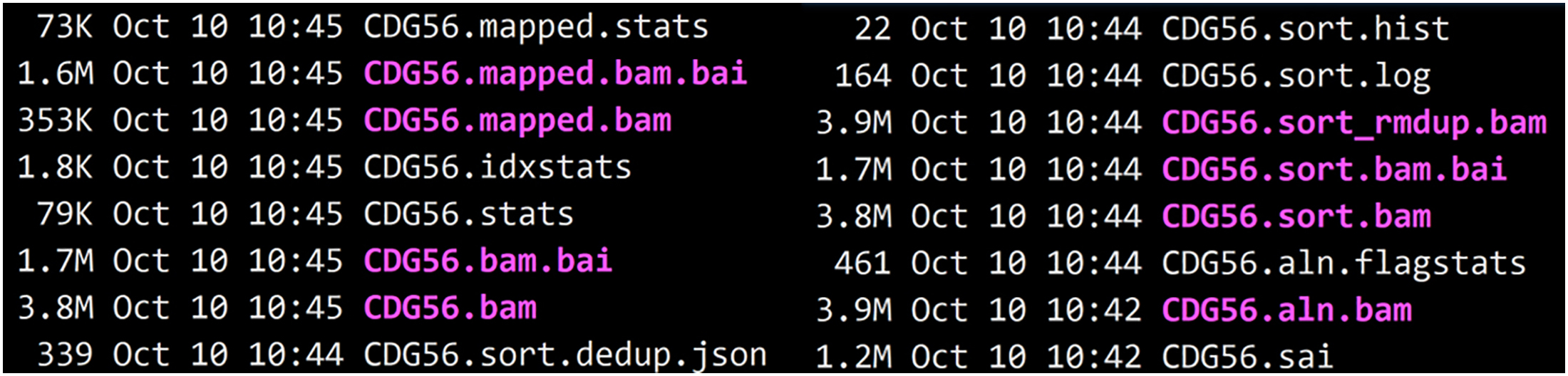This screenshot has width=1568, height=376.
Task: Click the magenta CDG56.mapped.bam file name
Action: coord(517,121)
